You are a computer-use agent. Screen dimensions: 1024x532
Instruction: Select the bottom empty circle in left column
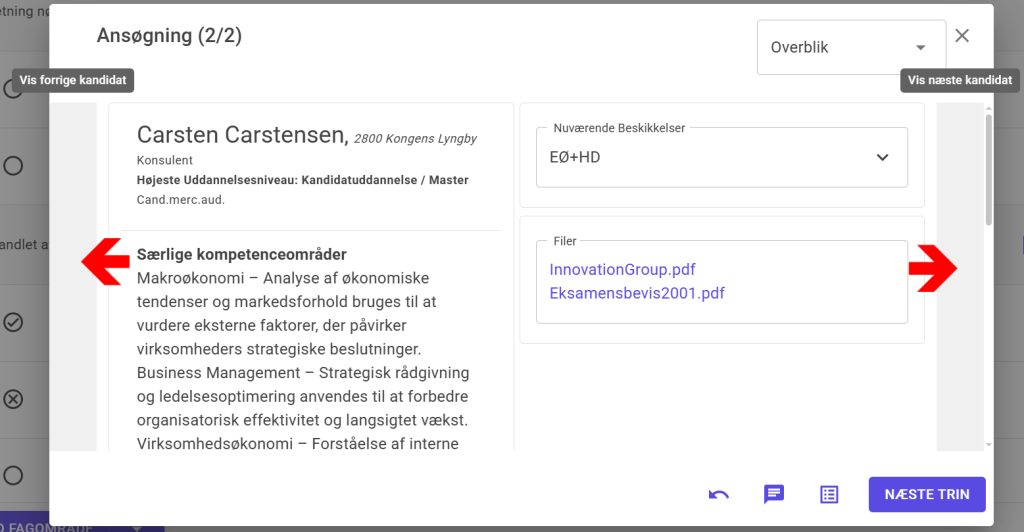[13, 475]
